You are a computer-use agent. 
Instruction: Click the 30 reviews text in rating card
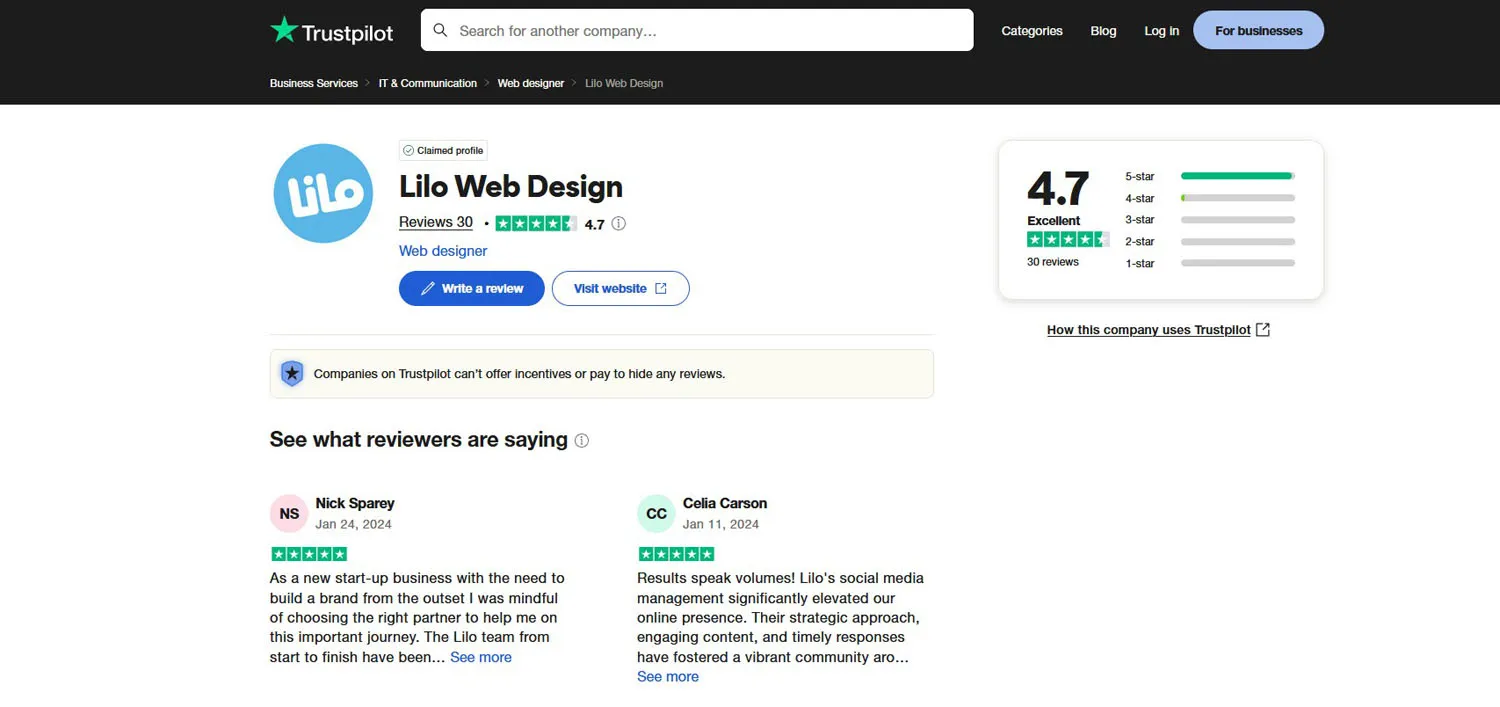tap(1053, 262)
